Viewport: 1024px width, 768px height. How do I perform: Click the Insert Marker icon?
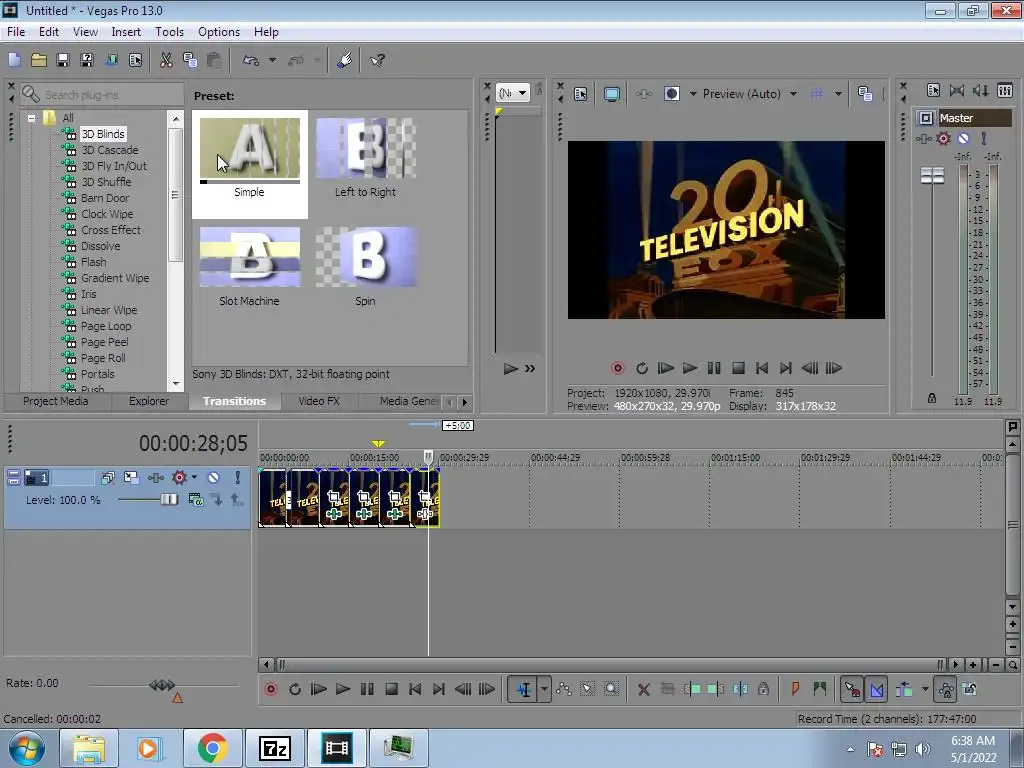click(x=795, y=689)
